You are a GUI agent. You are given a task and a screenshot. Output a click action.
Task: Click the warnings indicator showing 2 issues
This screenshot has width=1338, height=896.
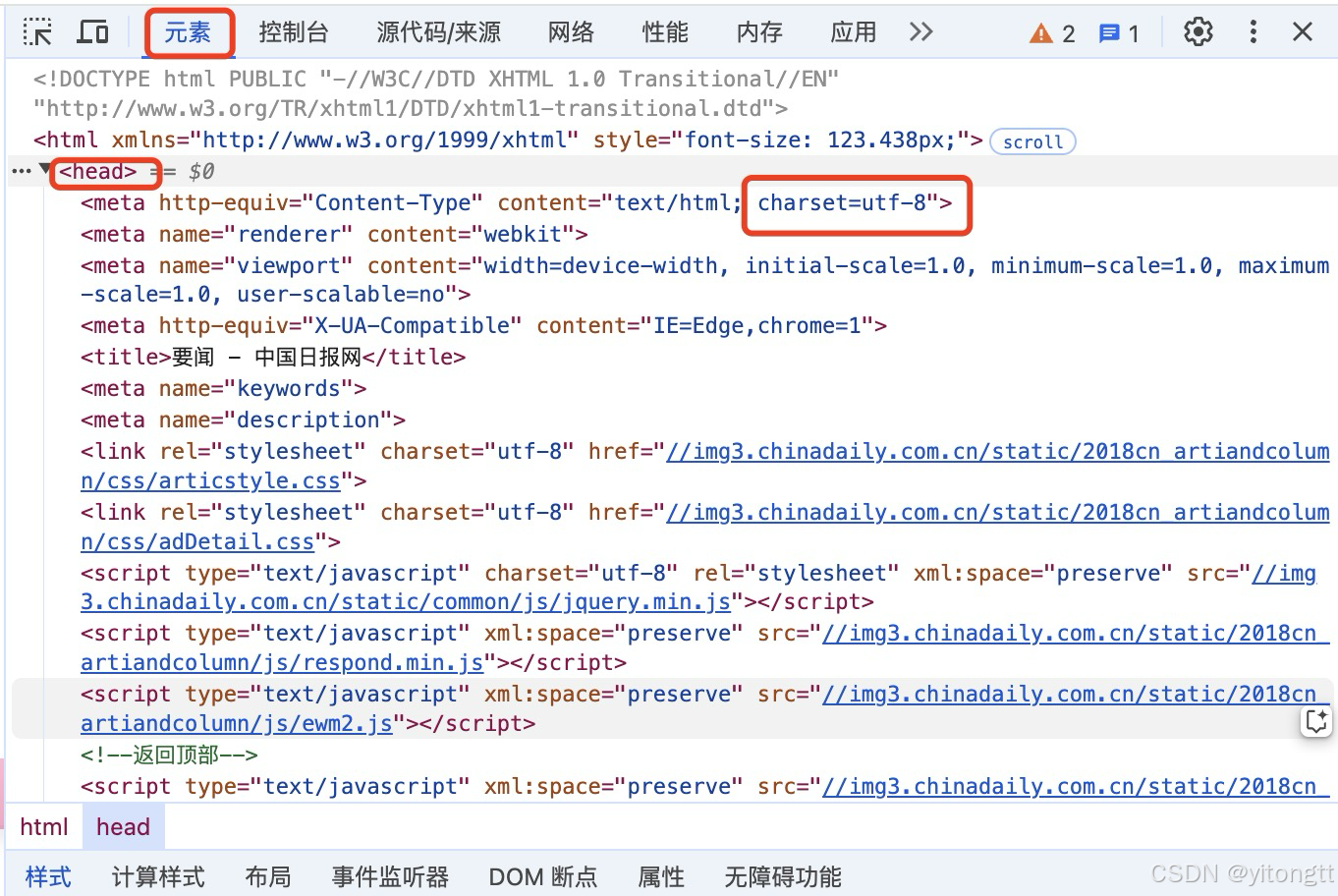pos(1051,30)
